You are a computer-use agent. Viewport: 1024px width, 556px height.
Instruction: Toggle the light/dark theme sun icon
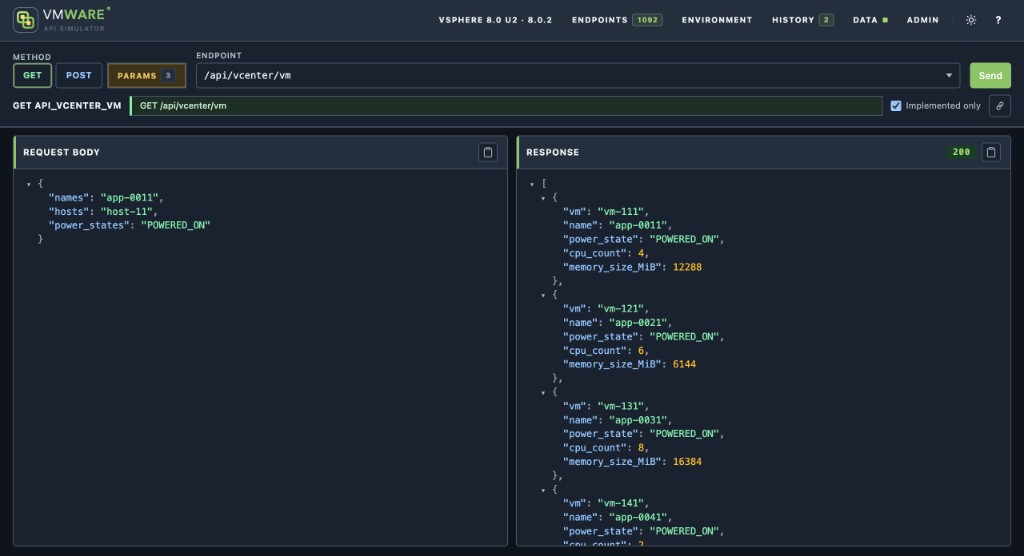pyautogui.click(x=971, y=20)
